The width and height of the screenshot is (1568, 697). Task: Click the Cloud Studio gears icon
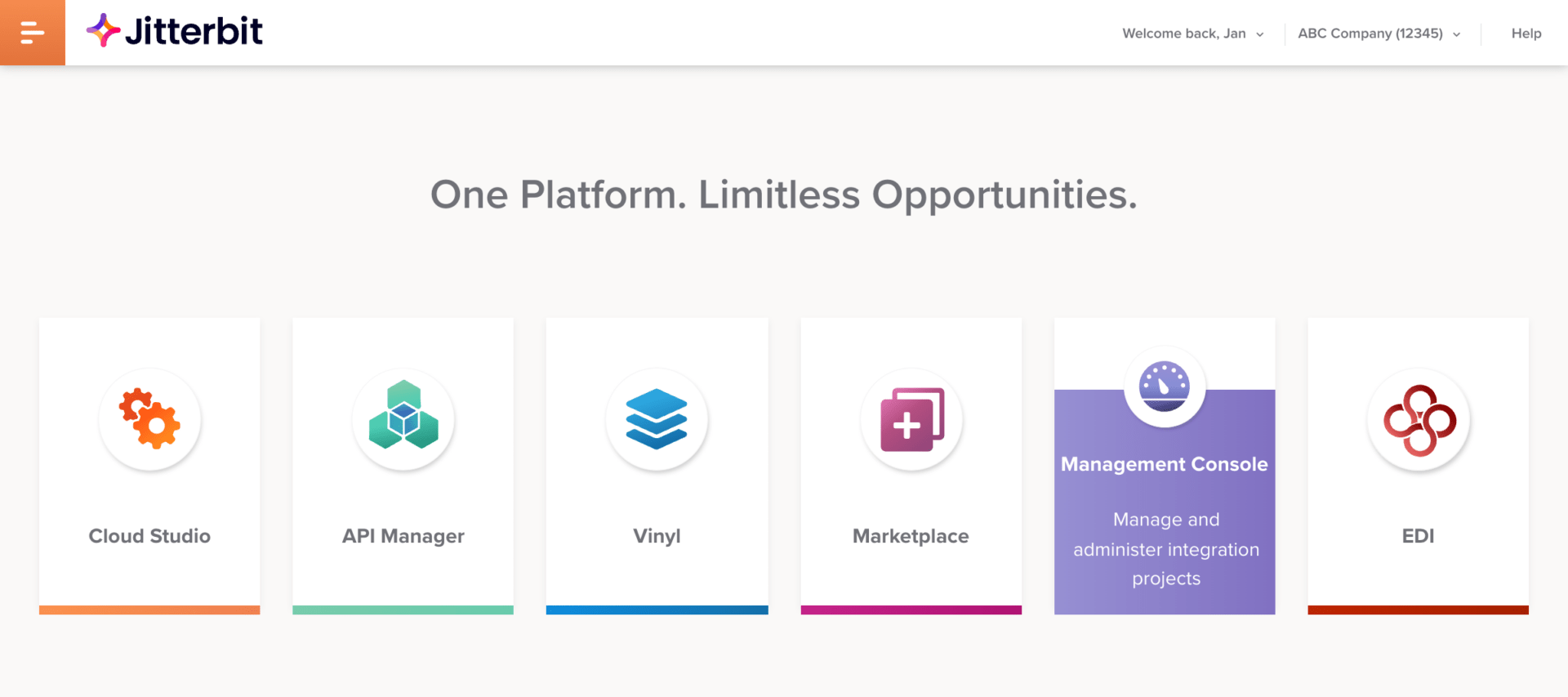coord(149,419)
